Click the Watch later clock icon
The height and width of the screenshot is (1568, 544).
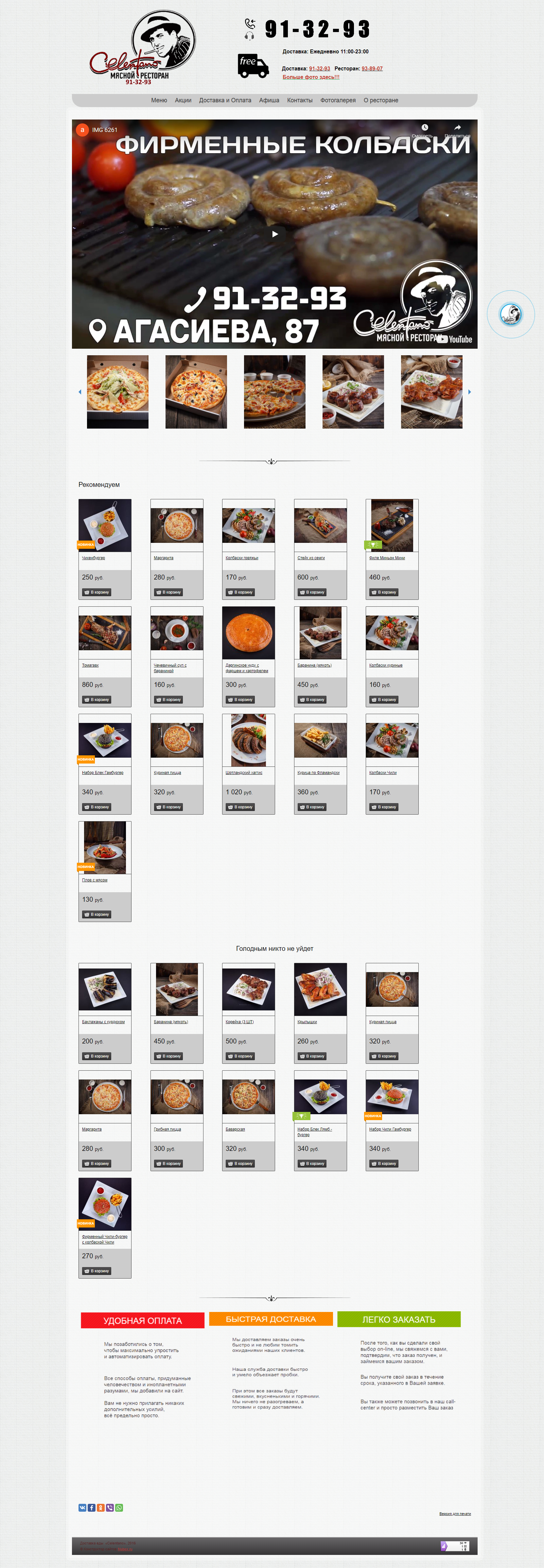point(425,127)
